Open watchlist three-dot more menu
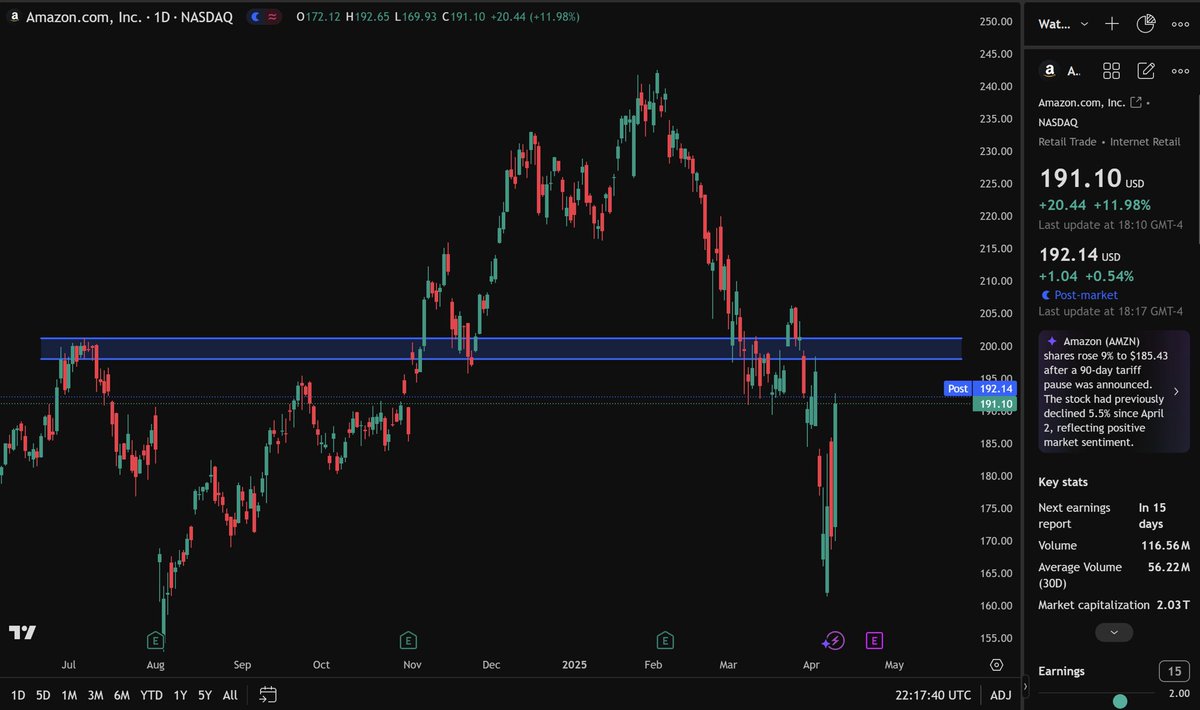The height and width of the screenshot is (710, 1200). tap(1180, 23)
